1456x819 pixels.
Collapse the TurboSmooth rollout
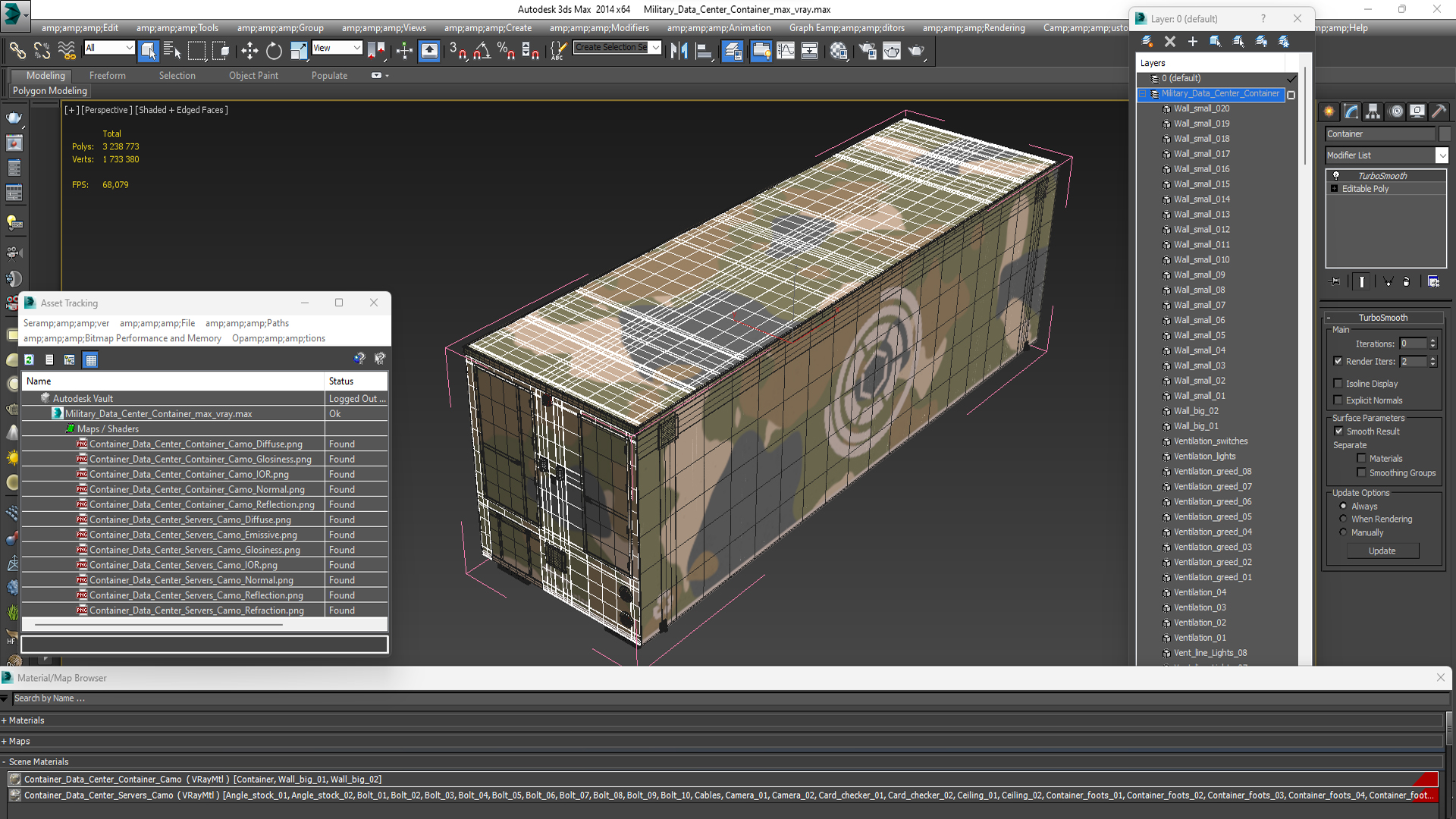(1329, 318)
